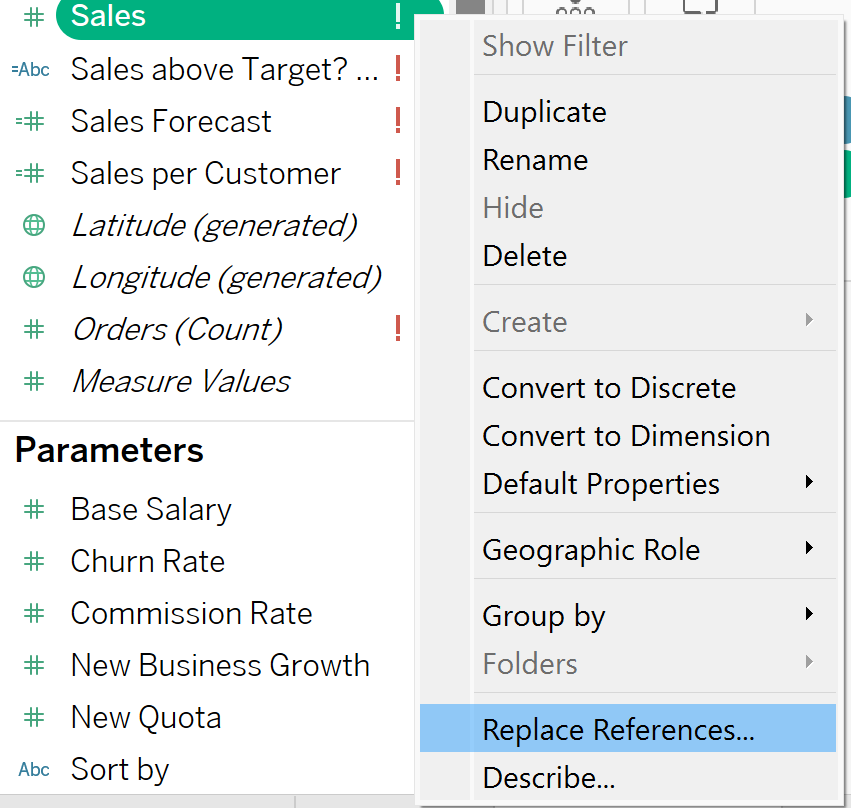Click the calculated number icon beside Sales Forecast

31,122
